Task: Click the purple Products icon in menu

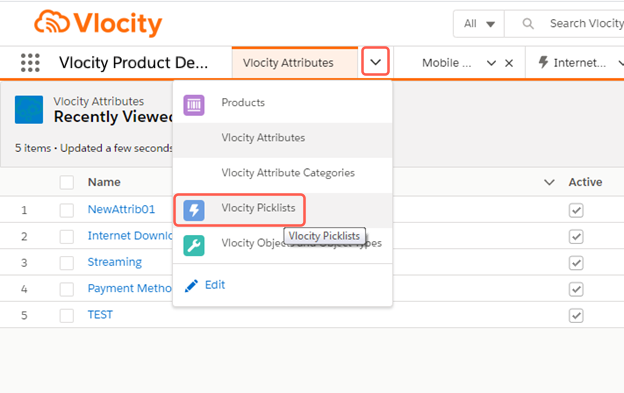Action: (194, 105)
